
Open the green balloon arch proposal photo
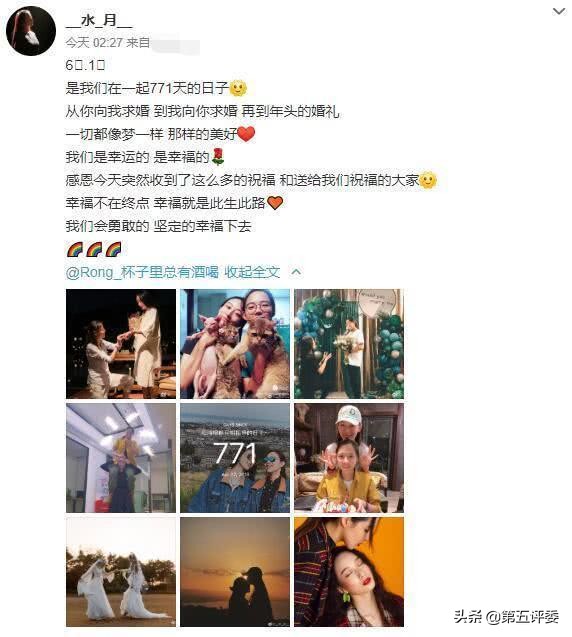349,344
